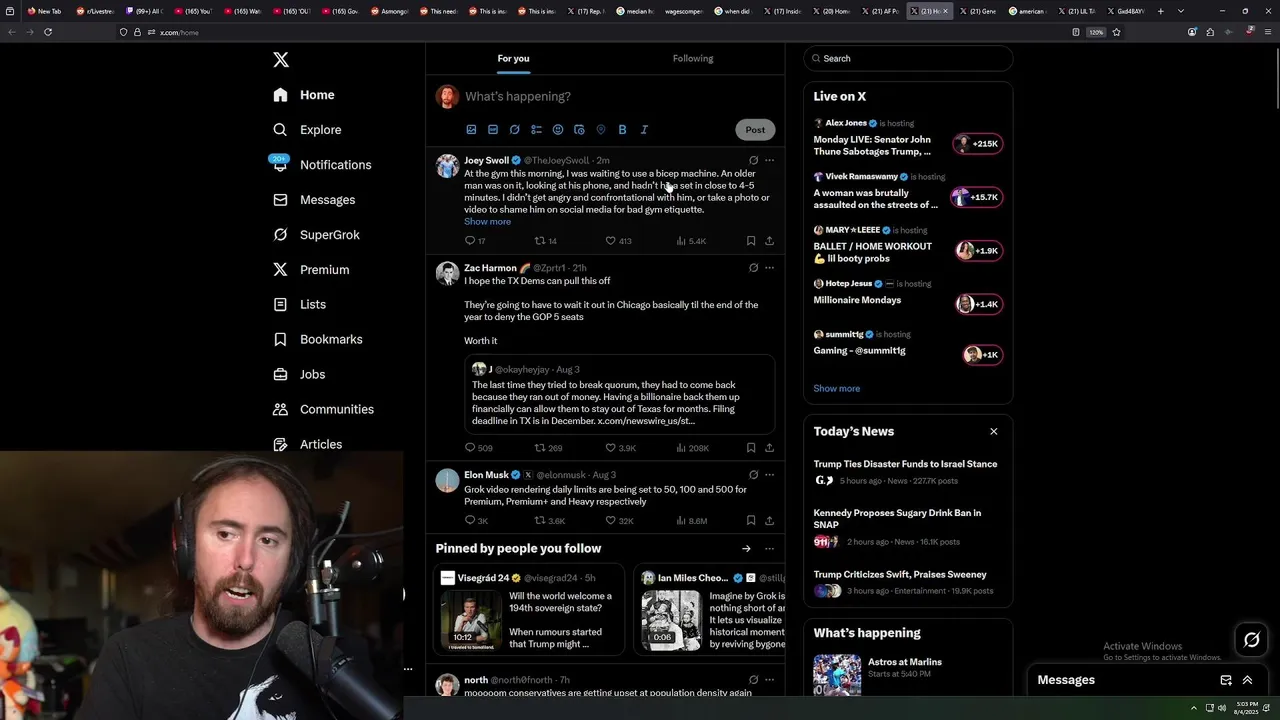Close the Today's News panel
Screen dimensions: 1280x720
click(994, 432)
